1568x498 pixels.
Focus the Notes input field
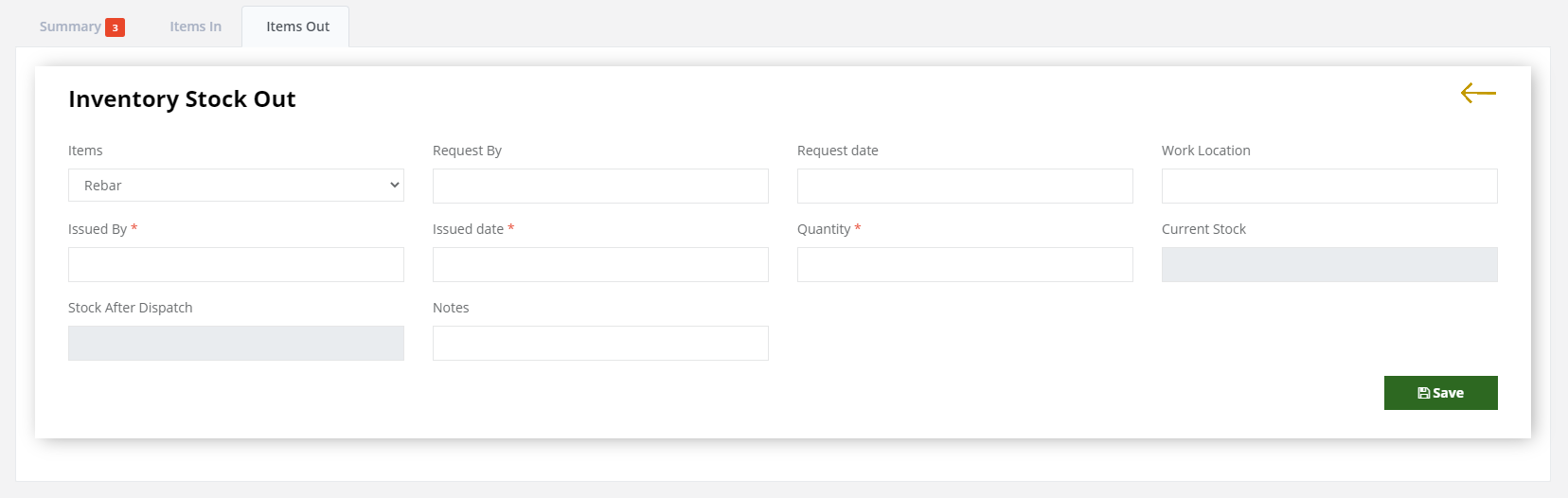[600, 343]
